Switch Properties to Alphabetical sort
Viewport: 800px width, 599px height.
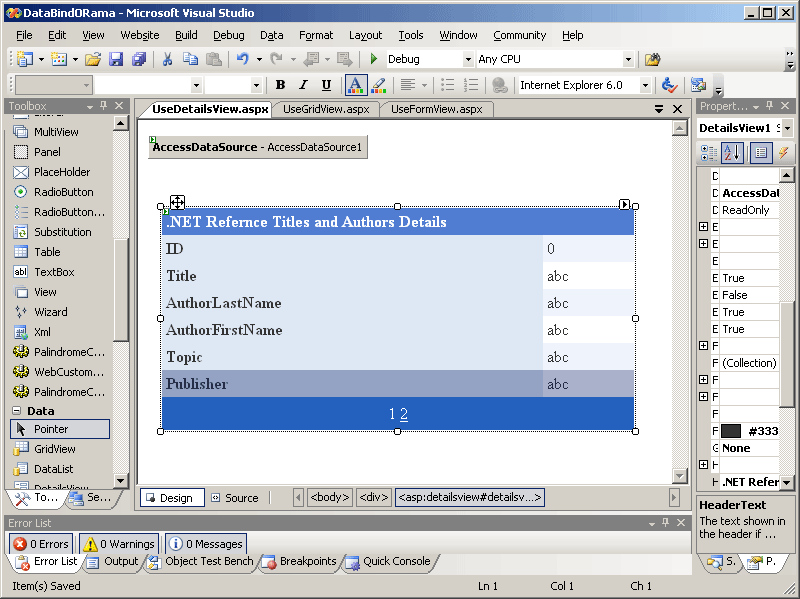tap(731, 153)
